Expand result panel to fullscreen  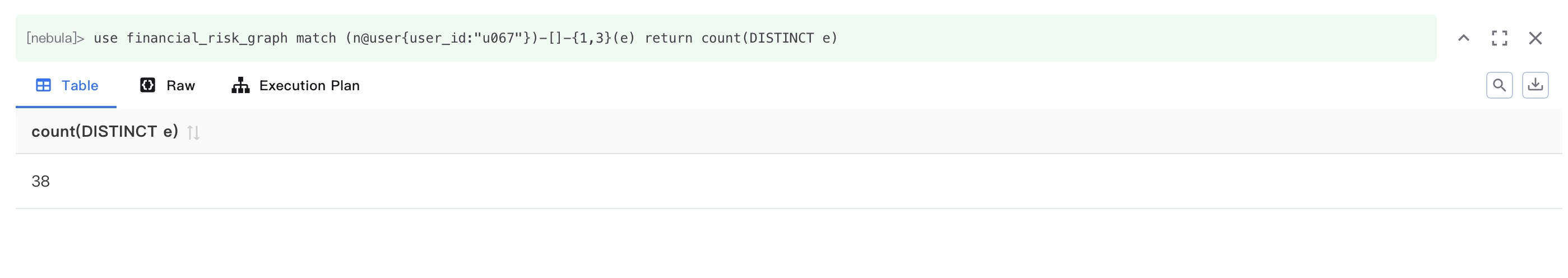[1499, 38]
